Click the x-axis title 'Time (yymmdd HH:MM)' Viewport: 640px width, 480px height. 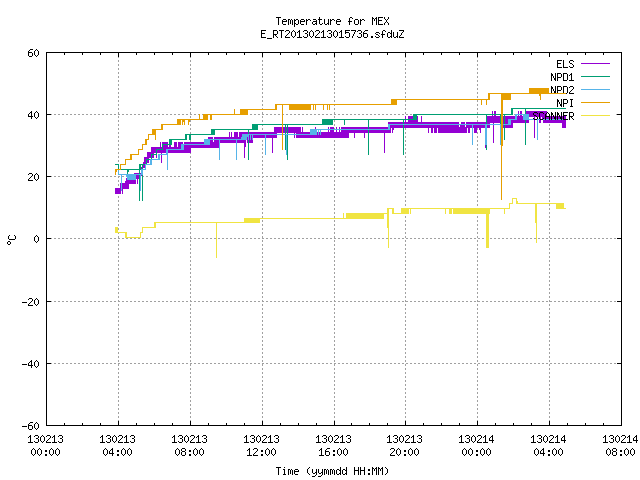click(x=332, y=471)
